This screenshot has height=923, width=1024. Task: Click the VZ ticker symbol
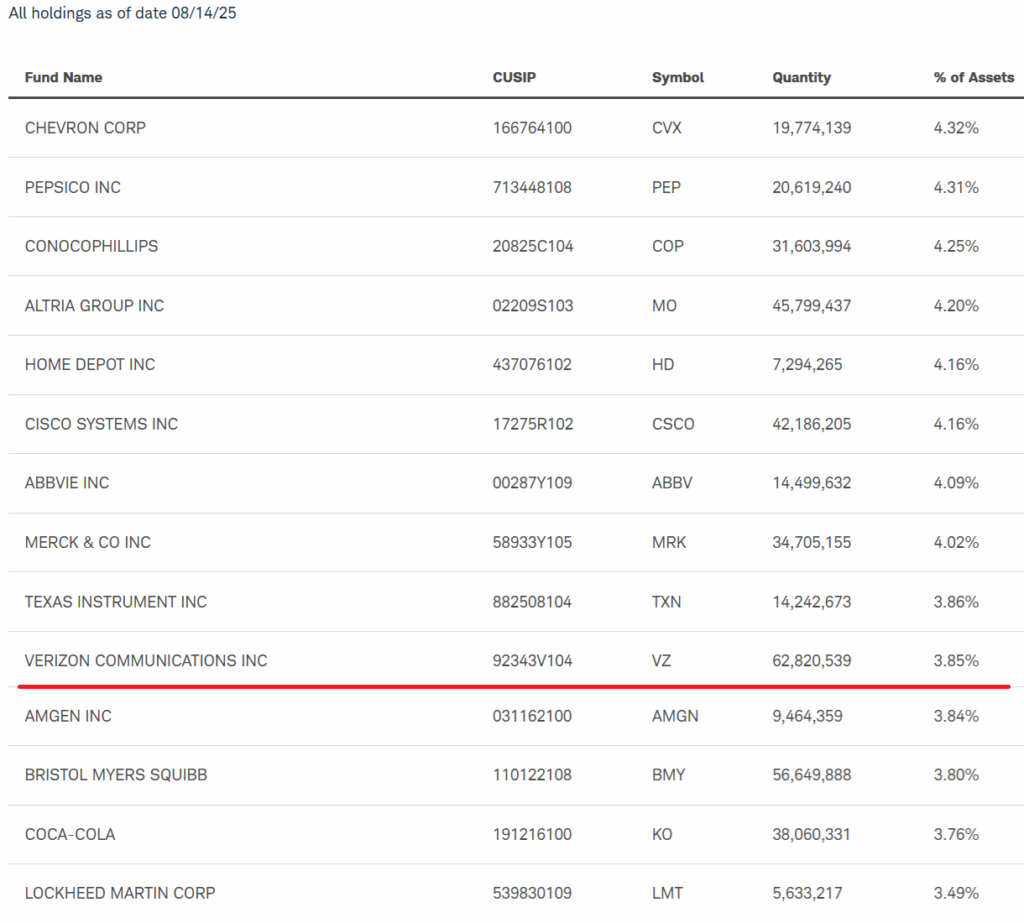[x=661, y=660]
